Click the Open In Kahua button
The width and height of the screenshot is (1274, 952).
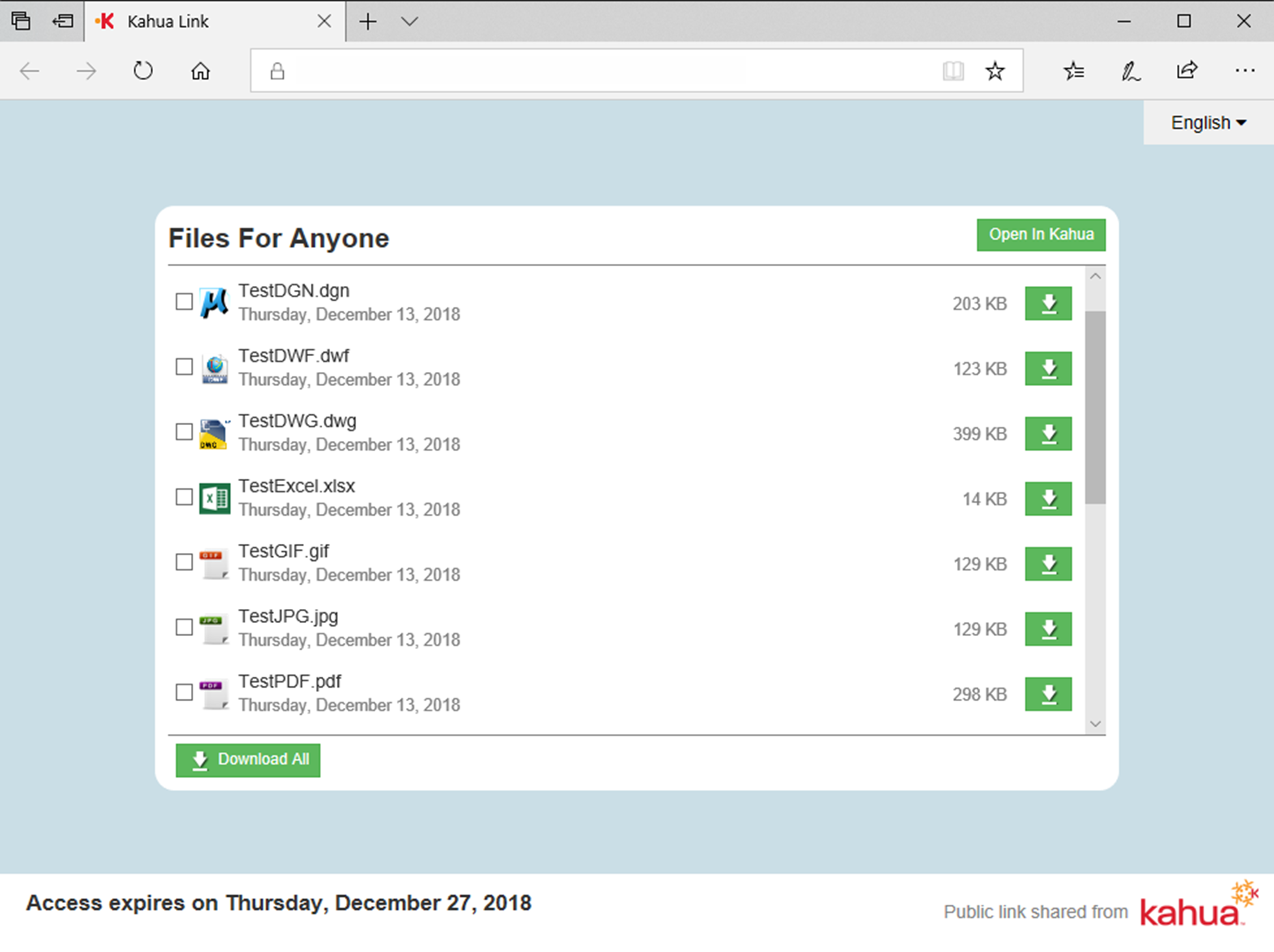tap(1040, 234)
